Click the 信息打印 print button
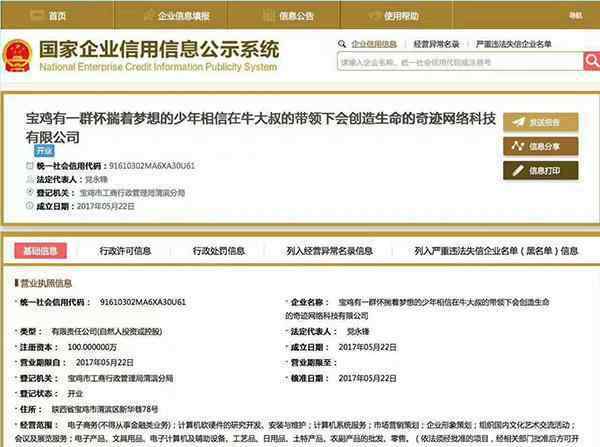Screen dimensions: 600x447 pos(540,170)
